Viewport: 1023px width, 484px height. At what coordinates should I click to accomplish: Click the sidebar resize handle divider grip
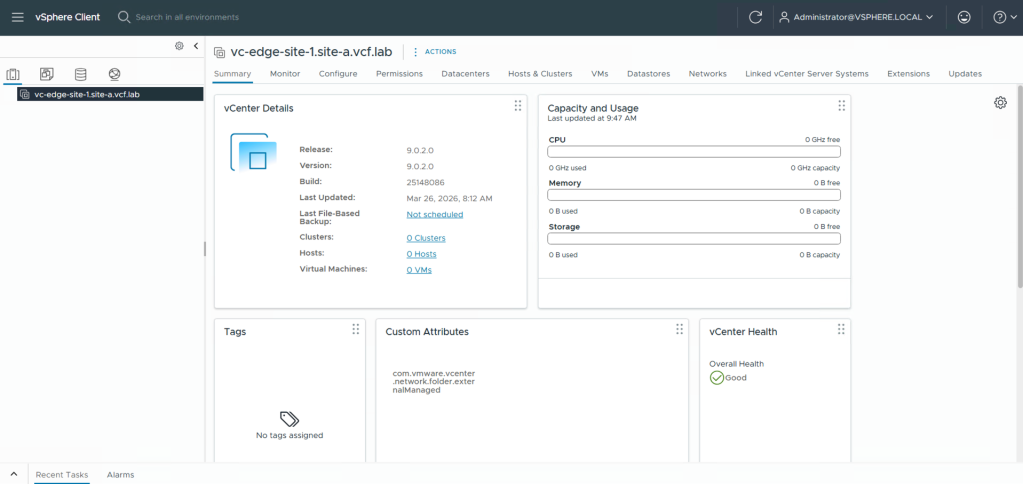(x=205, y=249)
